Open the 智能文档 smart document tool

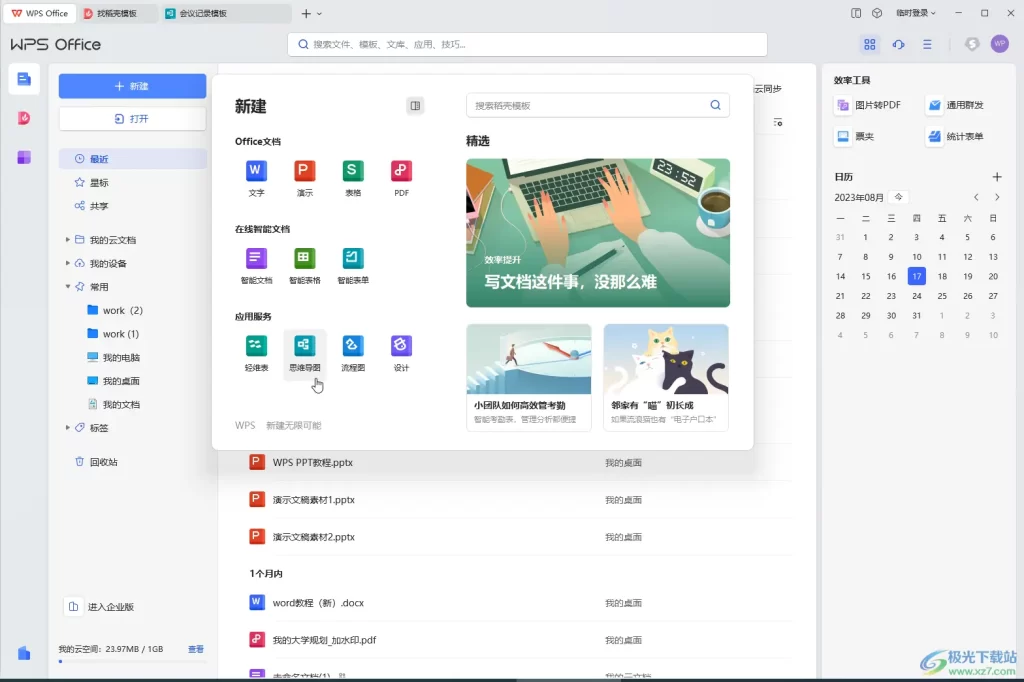256,260
